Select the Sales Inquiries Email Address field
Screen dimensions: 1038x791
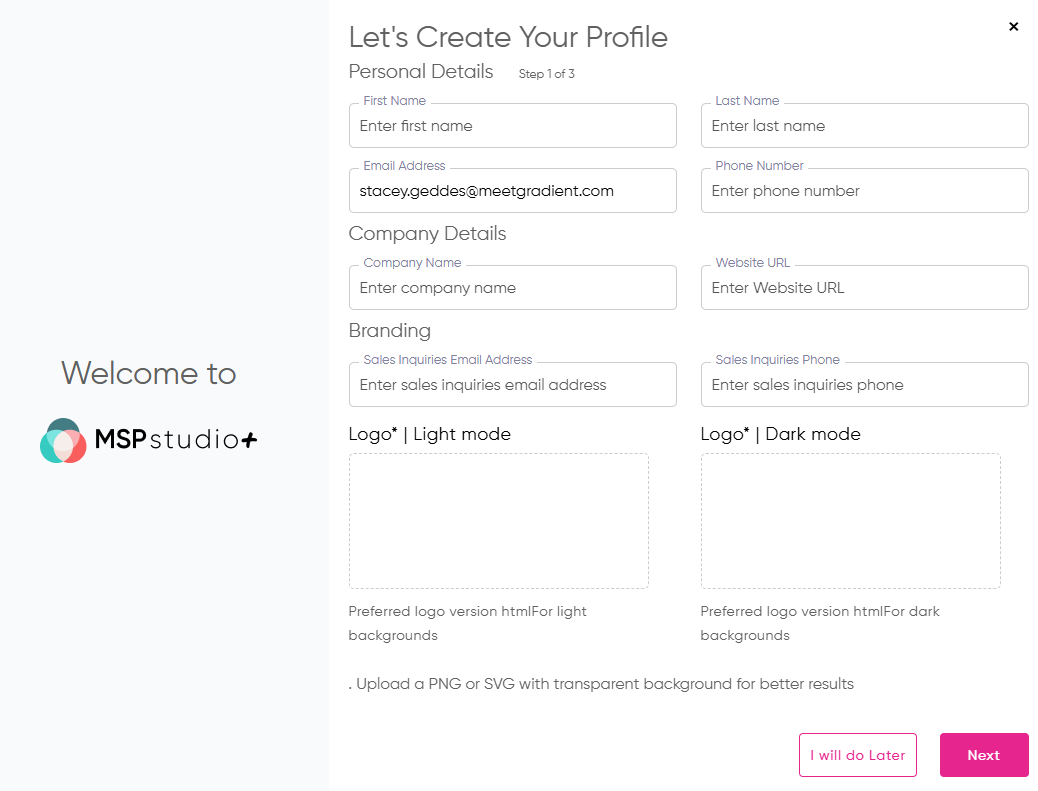tap(512, 384)
